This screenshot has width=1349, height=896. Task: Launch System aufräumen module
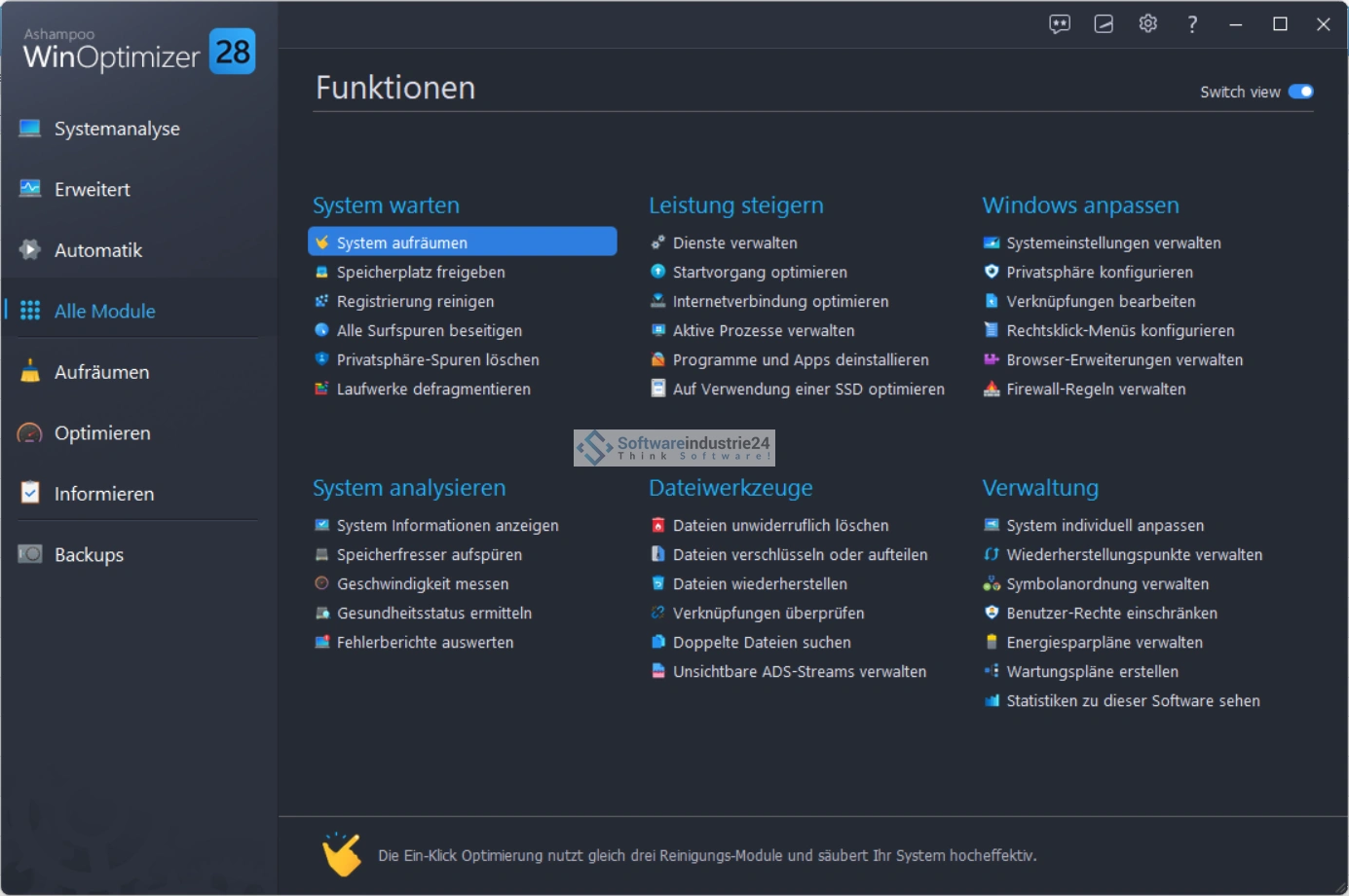click(x=401, y=243)
